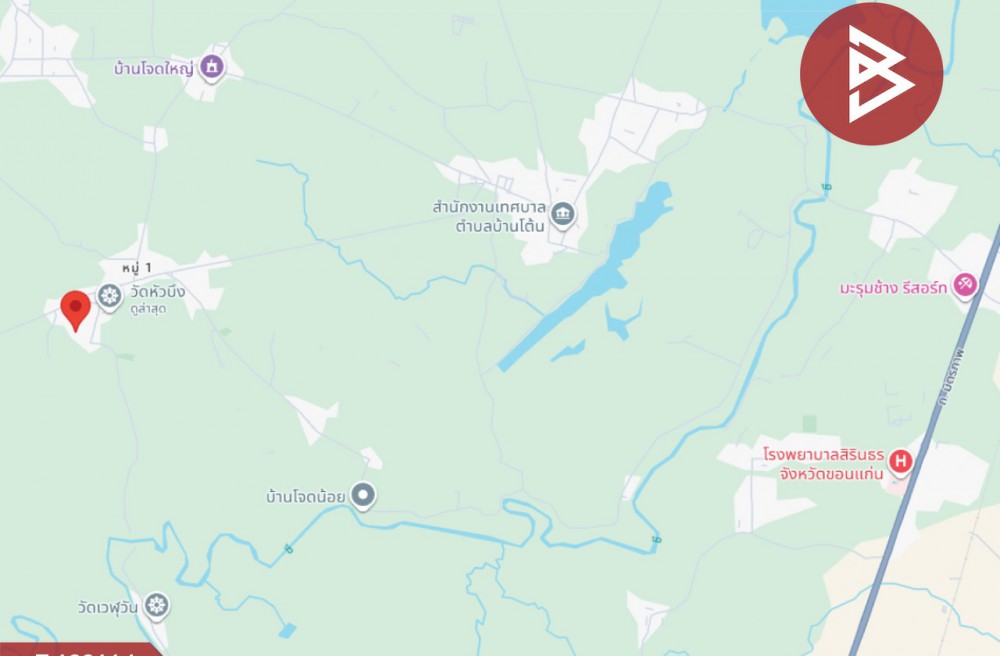This screenshot has width=1000, height=656.
Task: Click the สำนักงานเทศบาล government building icon
Action: tap(562, 214)
